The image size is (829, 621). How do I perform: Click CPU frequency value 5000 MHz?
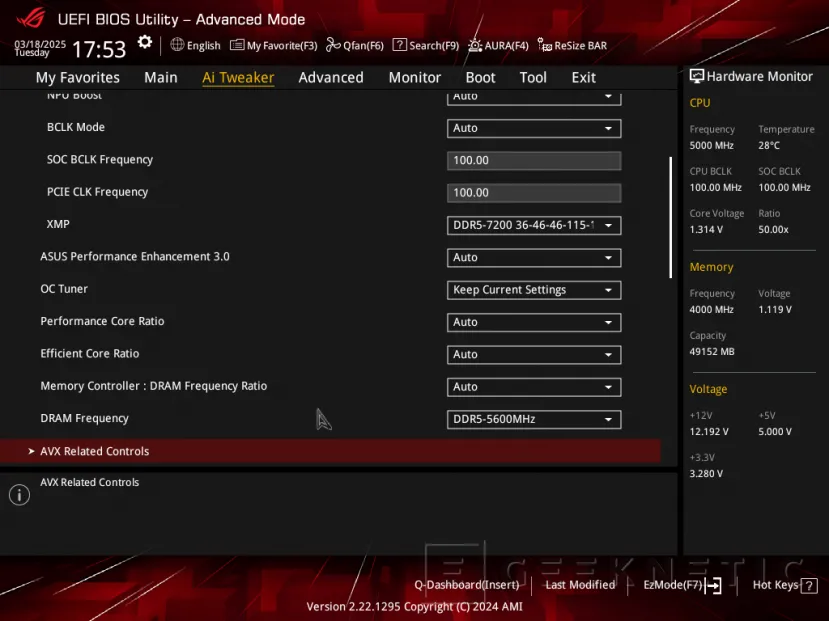[x=711, y=145]
